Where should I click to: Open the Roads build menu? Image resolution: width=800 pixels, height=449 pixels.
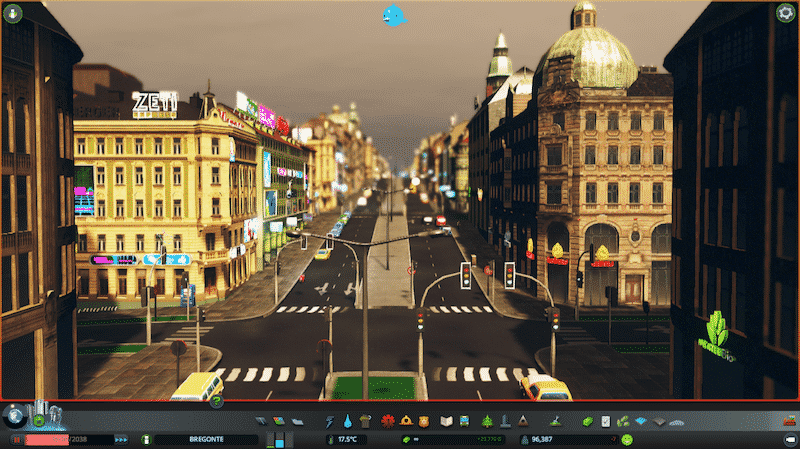coord(262,421)
